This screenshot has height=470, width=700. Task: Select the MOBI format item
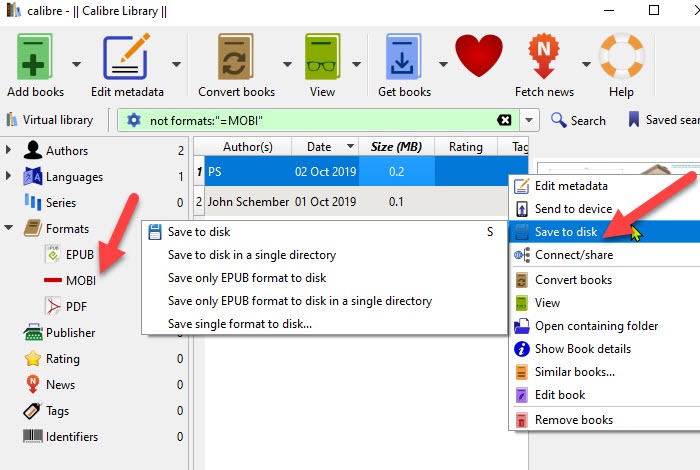(x=81, y=280)
